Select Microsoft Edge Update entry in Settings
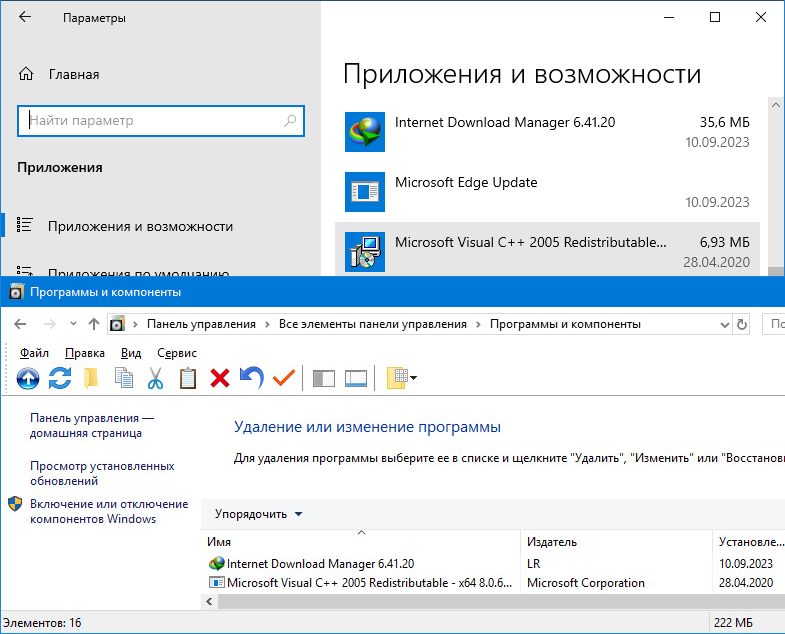The width and height of the screenshot is (785, 634). [547, 192]
